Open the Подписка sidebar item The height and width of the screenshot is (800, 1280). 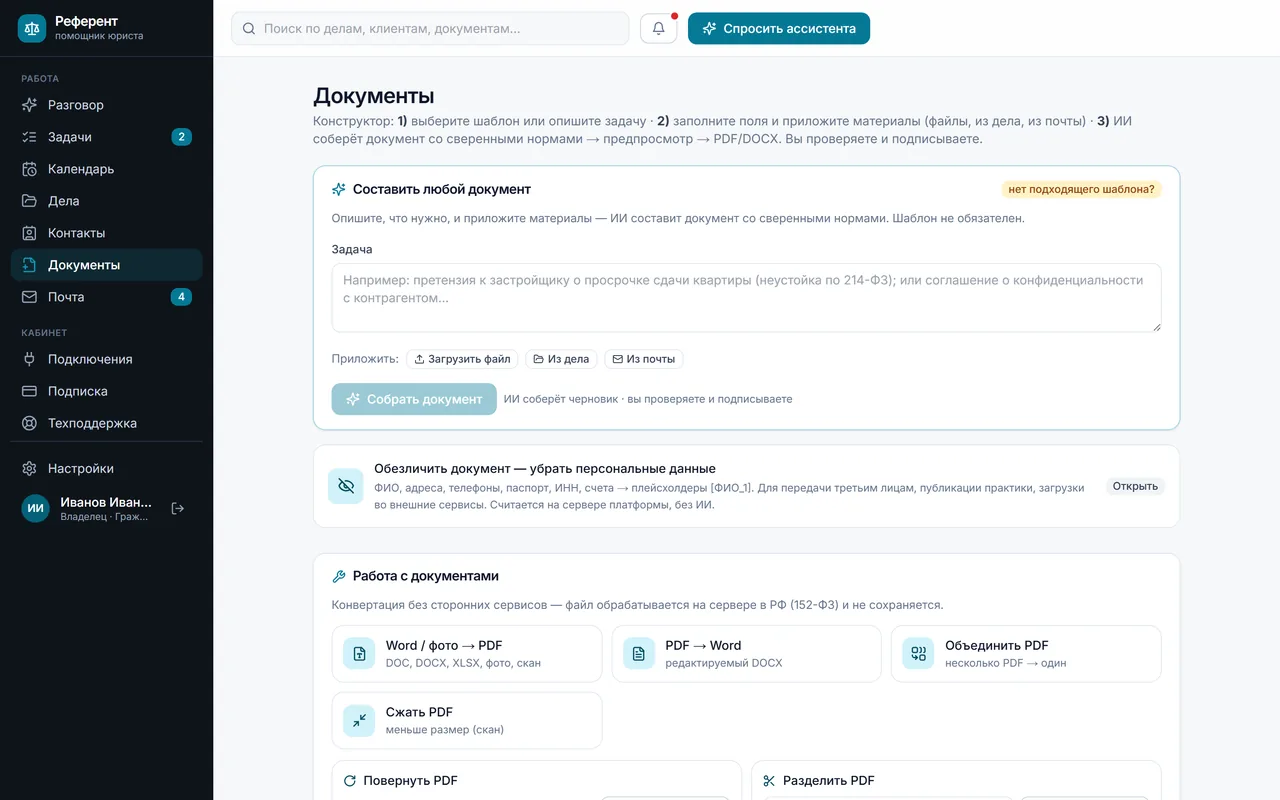106,391
